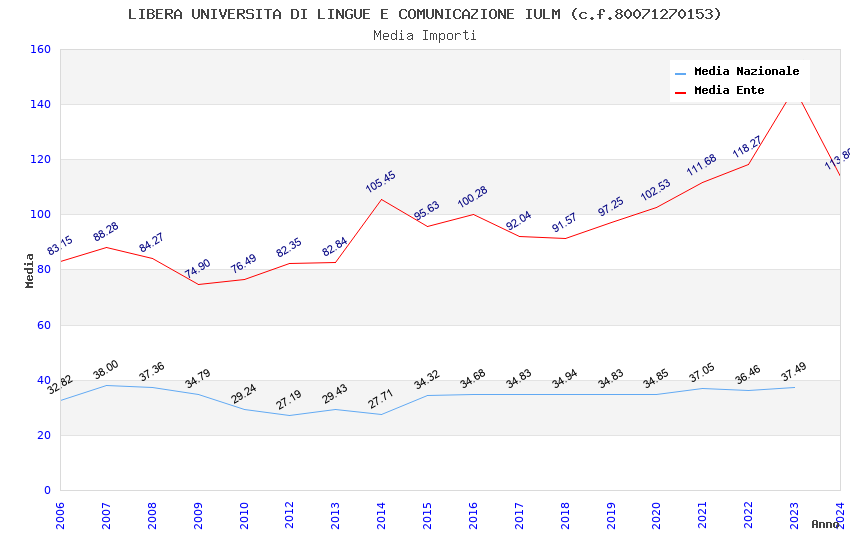Click the 82.35 data label
The image size is (850, 550).
(x=289, y=248)
